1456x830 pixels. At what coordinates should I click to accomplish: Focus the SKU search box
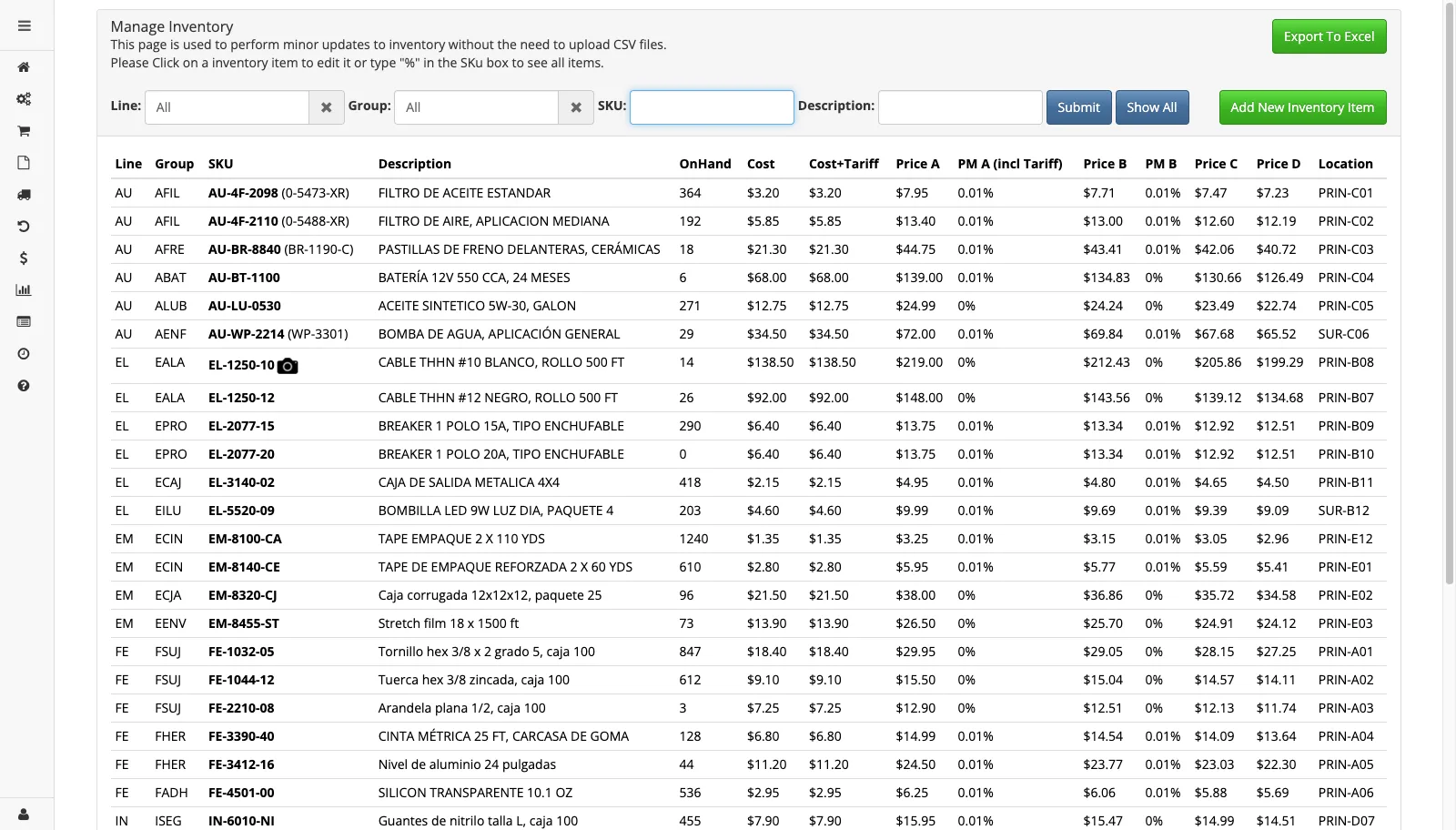tap(712, 107)
